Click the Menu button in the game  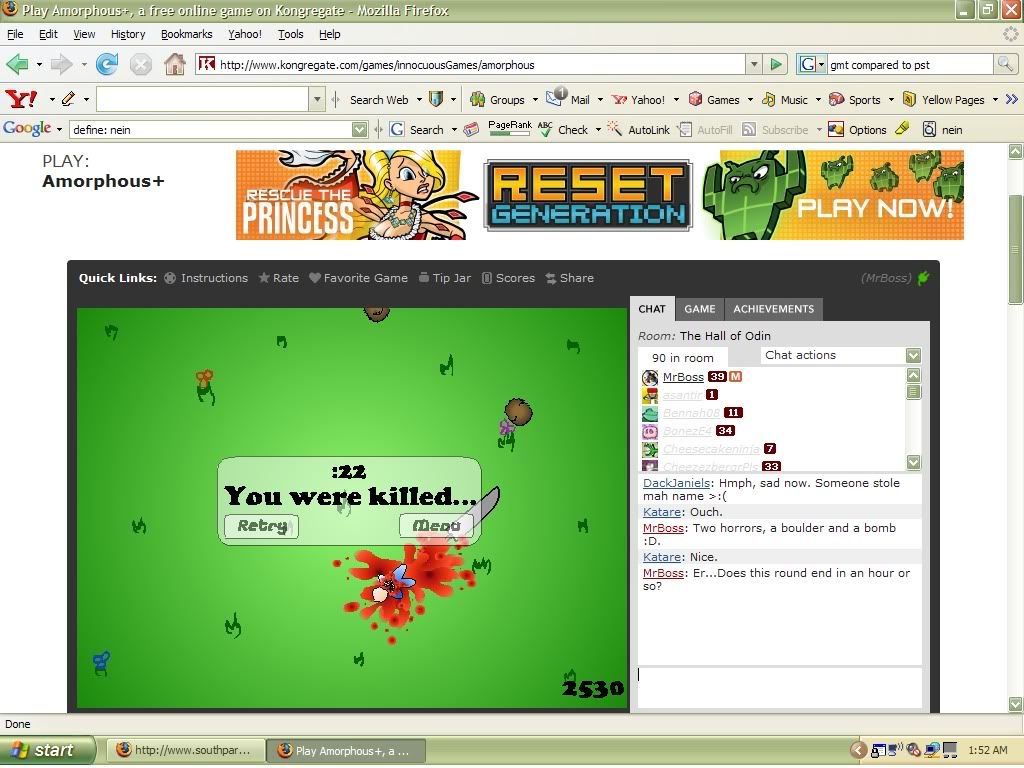436,526
